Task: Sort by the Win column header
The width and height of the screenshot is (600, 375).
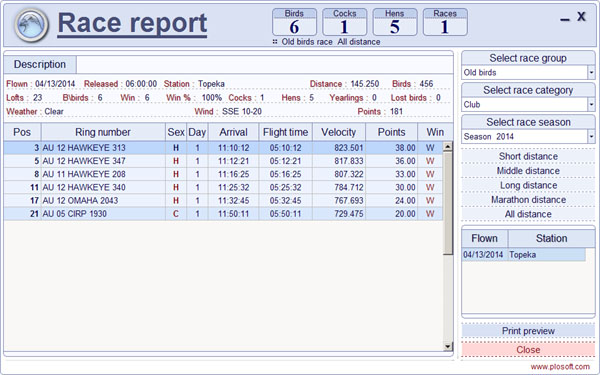Action: pos(435,132)
